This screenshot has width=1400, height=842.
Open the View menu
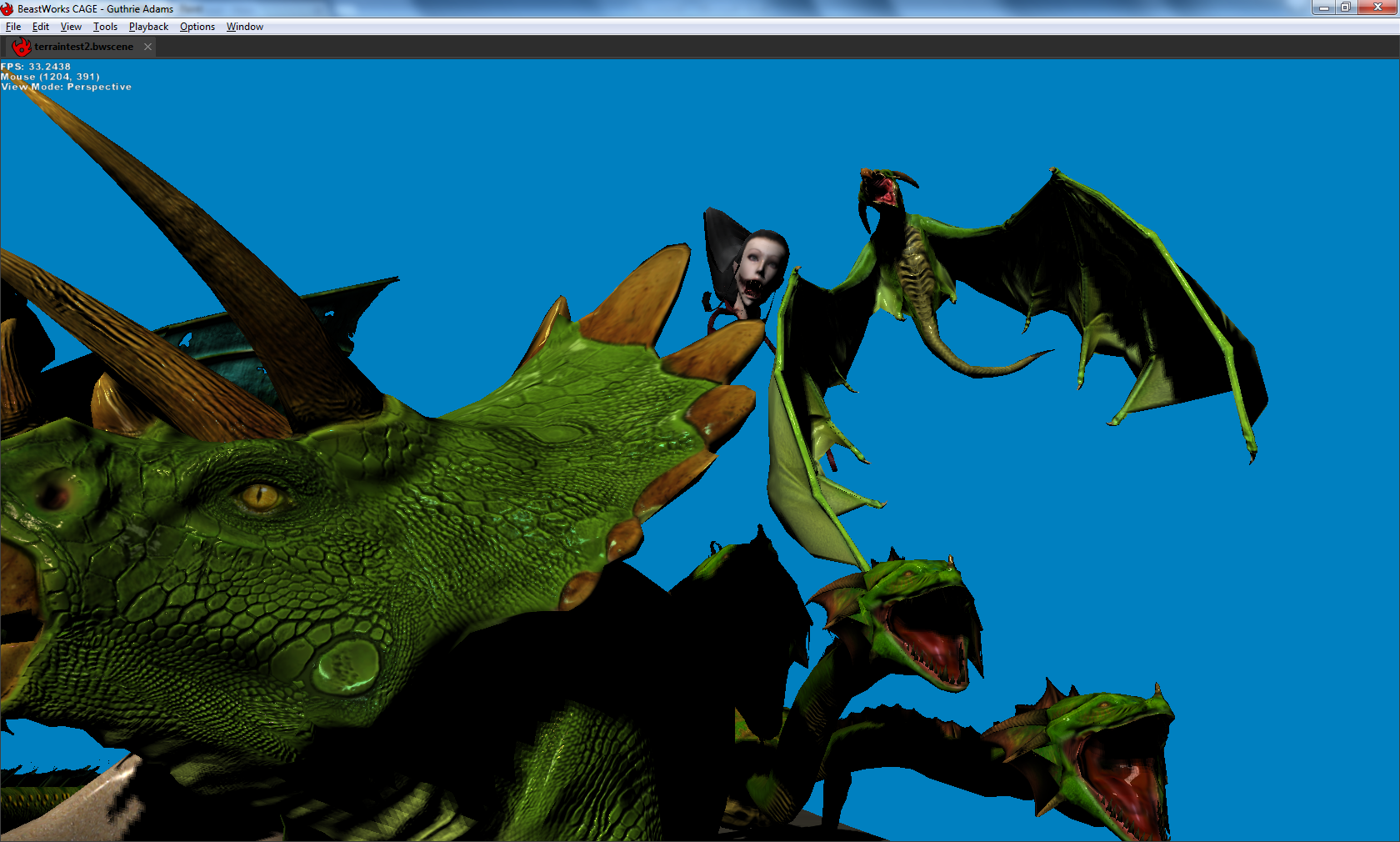[71, 27]
